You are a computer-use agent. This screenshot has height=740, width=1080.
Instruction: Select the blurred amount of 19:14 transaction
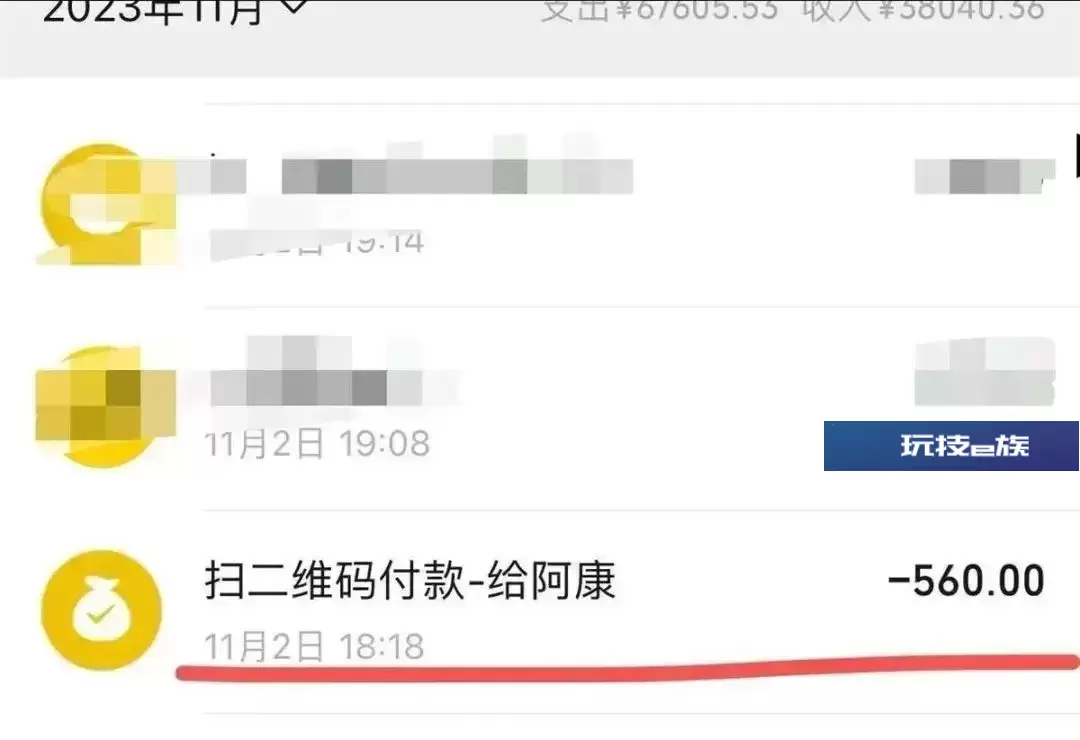(985, 176)
